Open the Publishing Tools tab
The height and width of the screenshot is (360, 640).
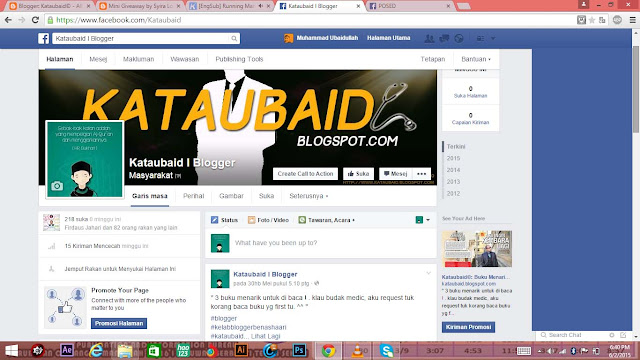point(239,59)
